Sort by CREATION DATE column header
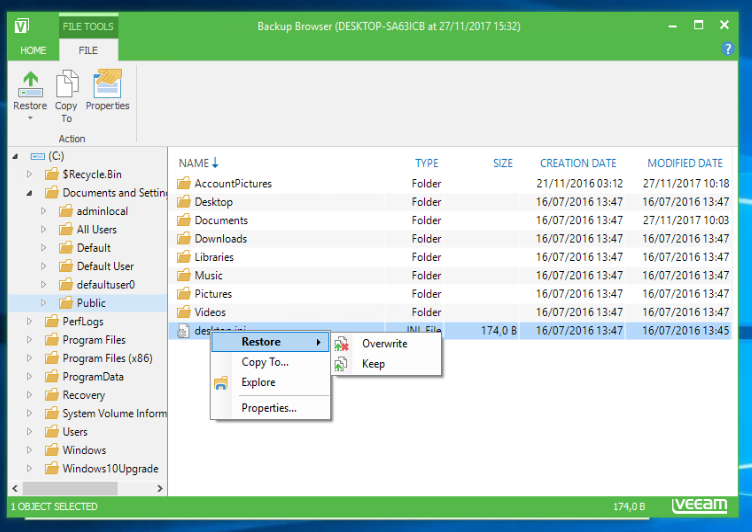The height and width of the screenshot is (532, 752). [x=578, y=163]
